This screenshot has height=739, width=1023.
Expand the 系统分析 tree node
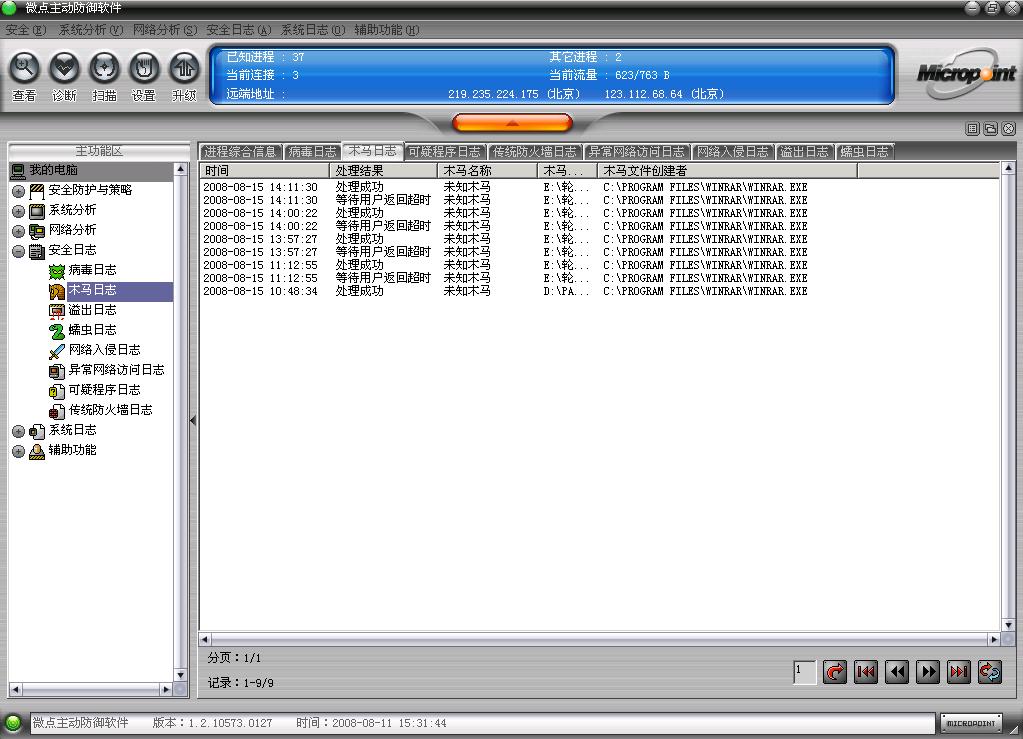point(18,211)
